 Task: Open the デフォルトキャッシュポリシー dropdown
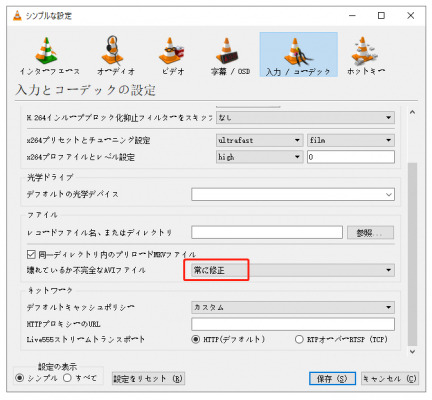coord(293,307)
